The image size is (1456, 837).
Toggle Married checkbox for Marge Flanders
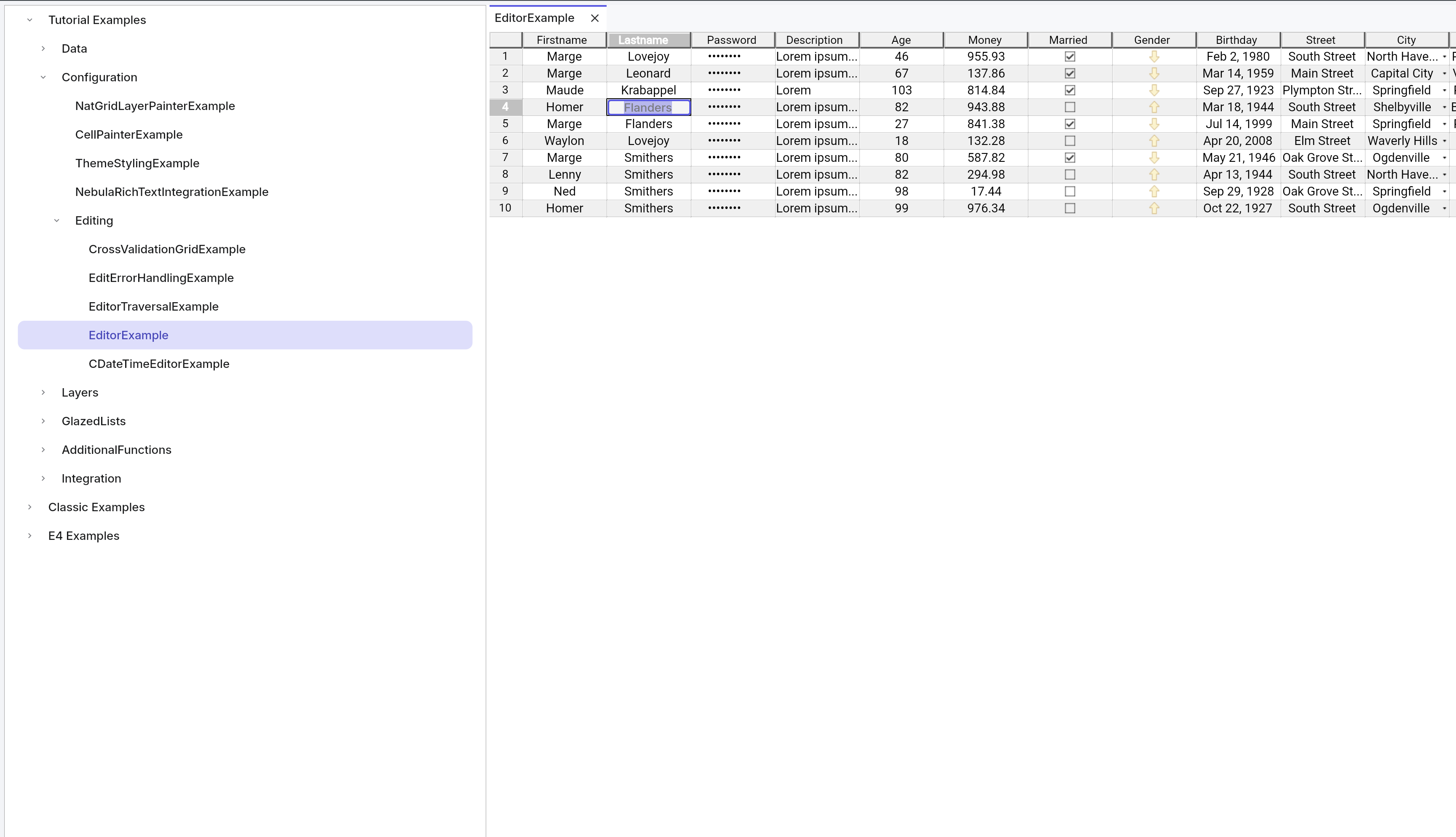1069,123
